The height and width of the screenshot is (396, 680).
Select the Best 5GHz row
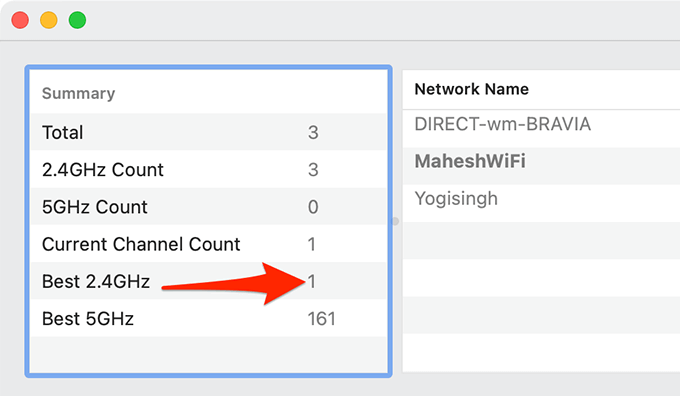pos(209,318)
